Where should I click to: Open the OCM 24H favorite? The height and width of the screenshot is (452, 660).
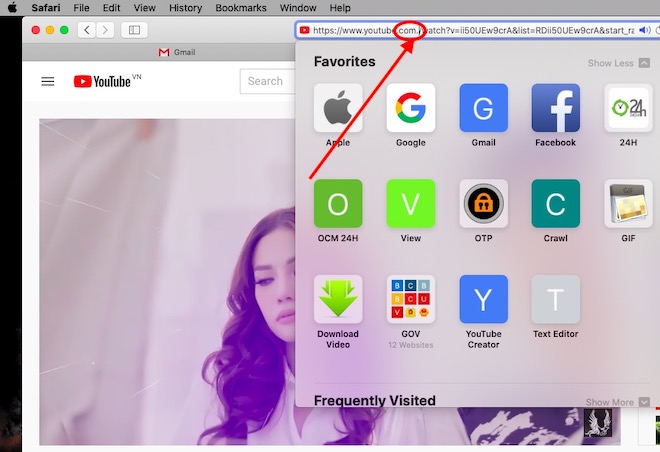pos(338,204)
